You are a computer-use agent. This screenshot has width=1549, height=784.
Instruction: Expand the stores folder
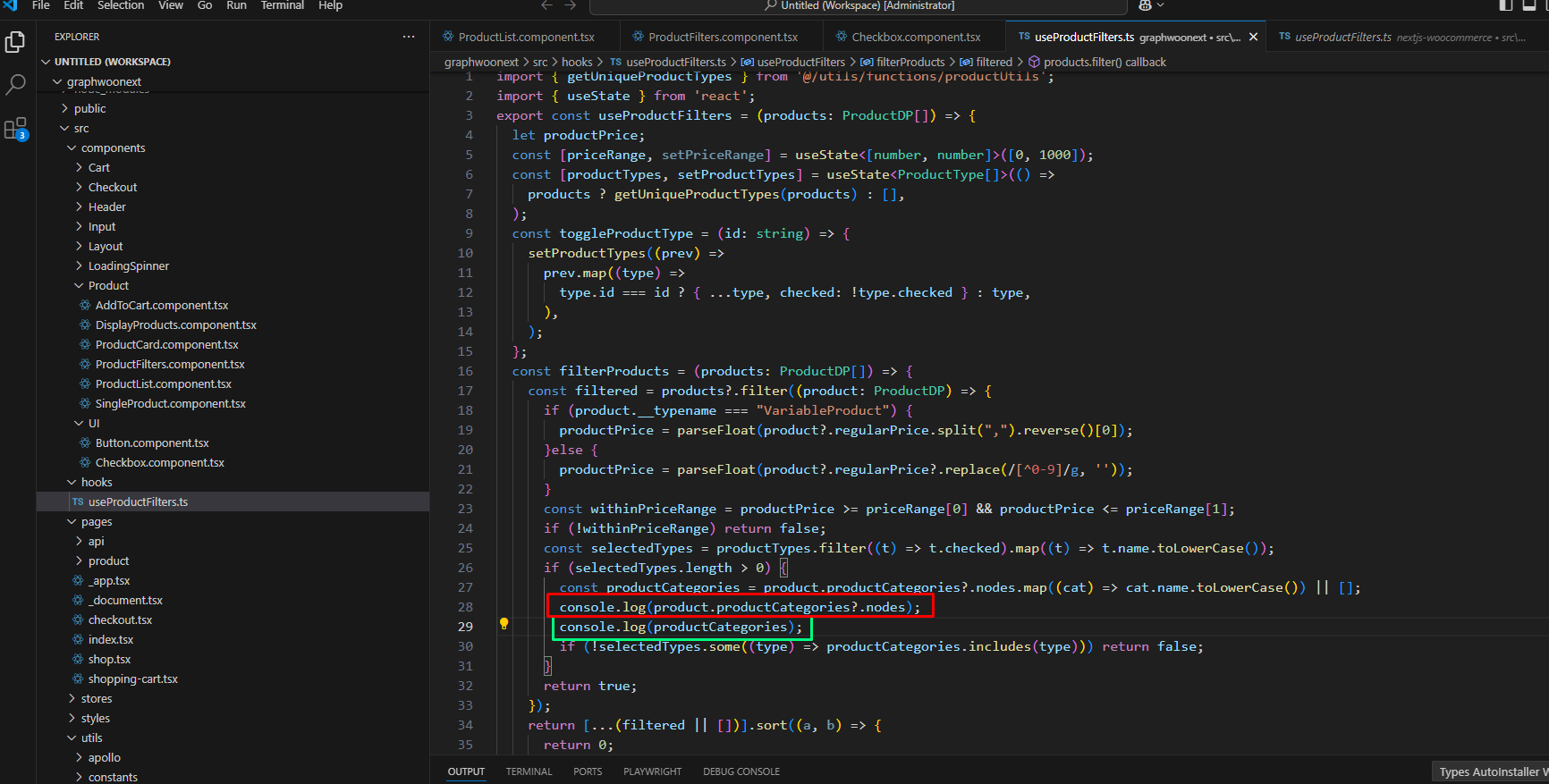click(x=96, y=699)
